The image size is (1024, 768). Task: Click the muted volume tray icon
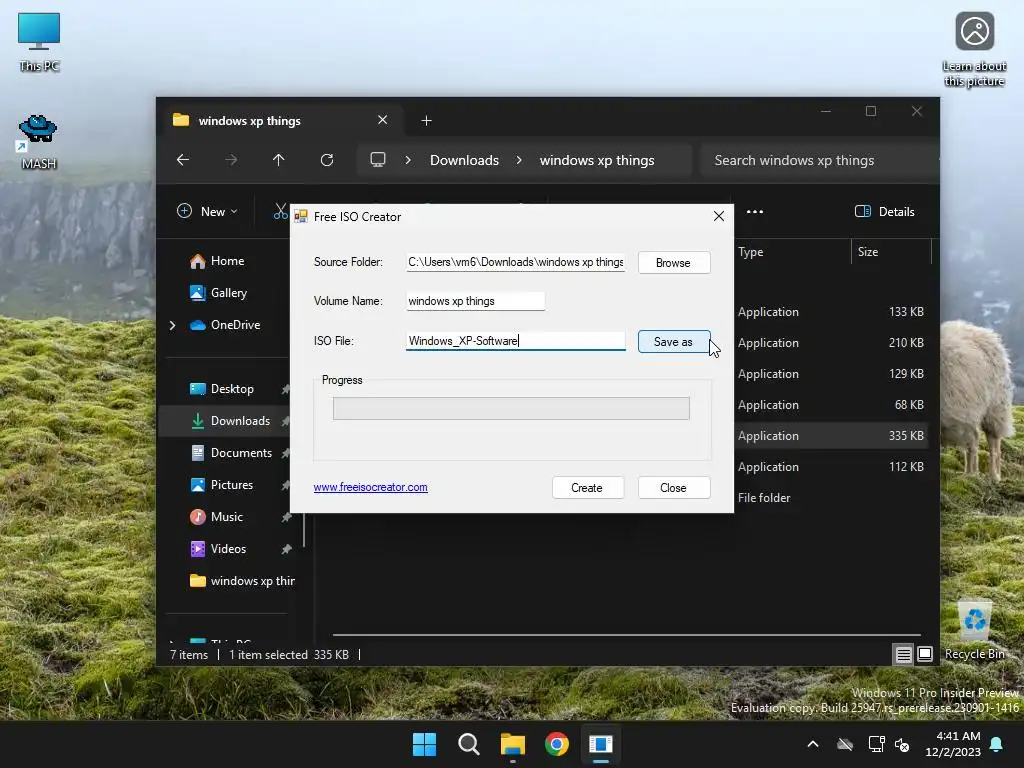[x=902, y=744]
